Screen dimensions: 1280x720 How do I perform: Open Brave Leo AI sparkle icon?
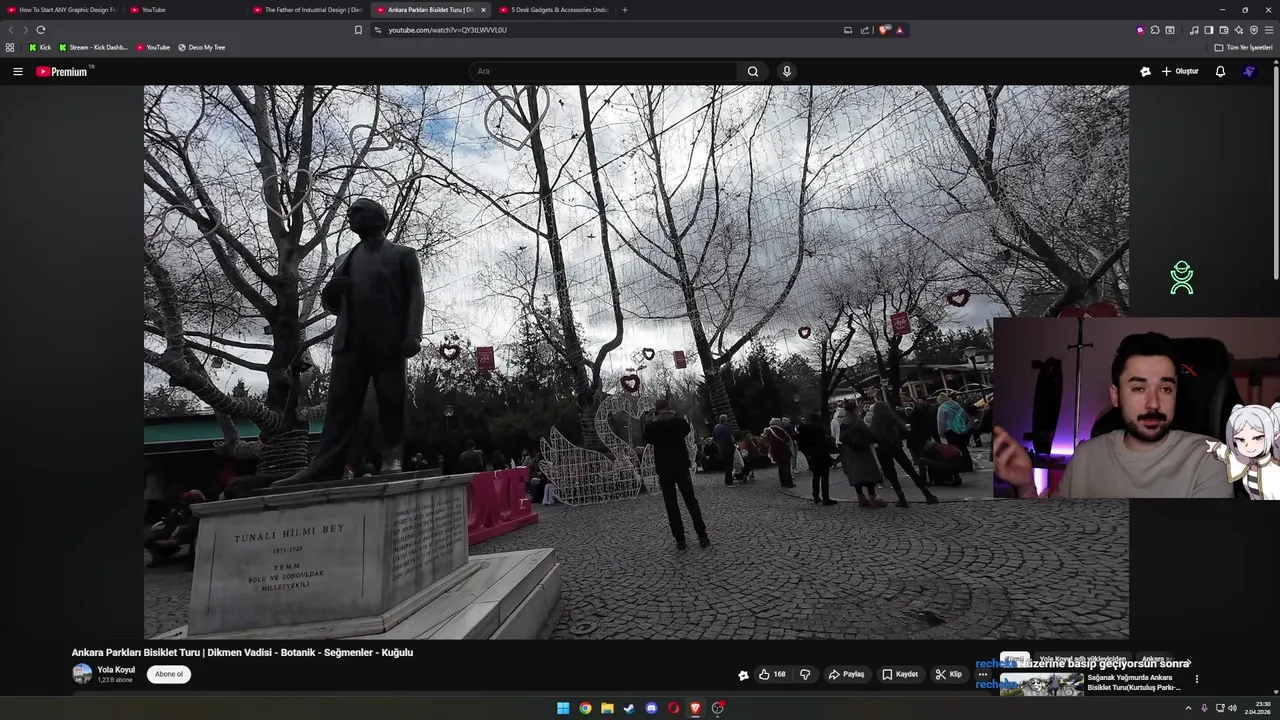point(1239,30)
